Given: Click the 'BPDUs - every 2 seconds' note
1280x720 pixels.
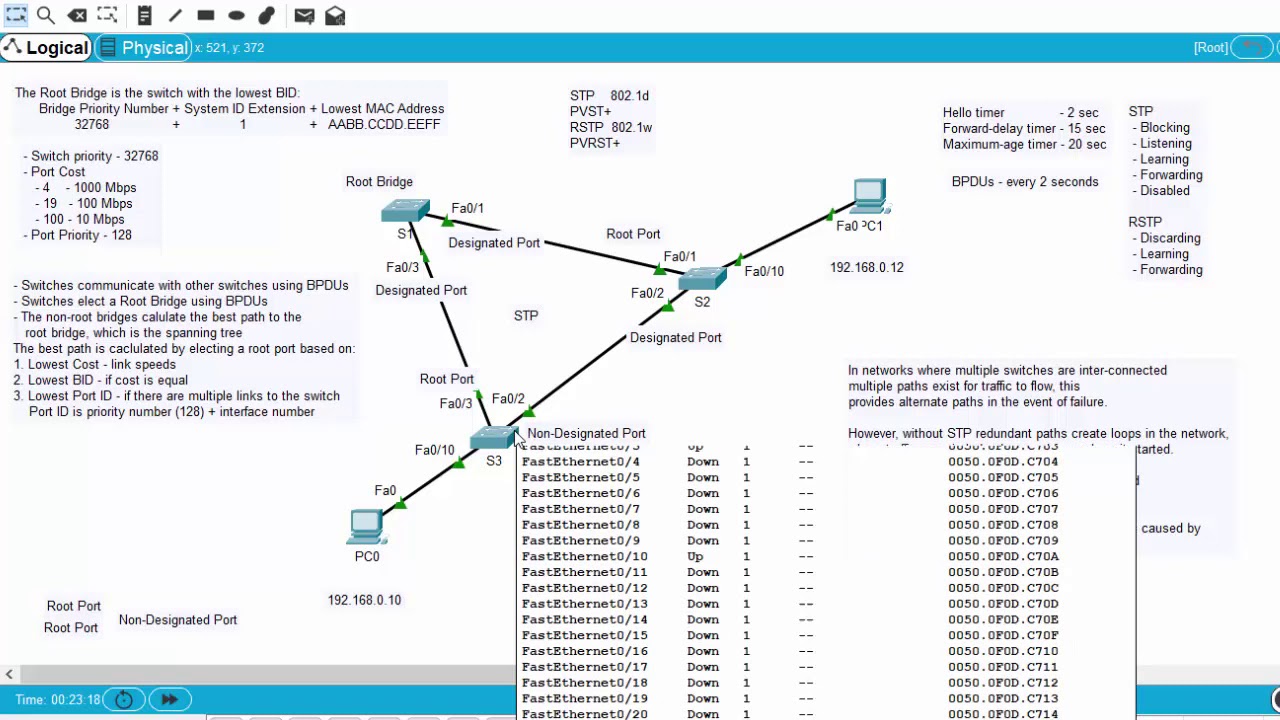Looking at the screenshot, I should tap(1025, 181).
